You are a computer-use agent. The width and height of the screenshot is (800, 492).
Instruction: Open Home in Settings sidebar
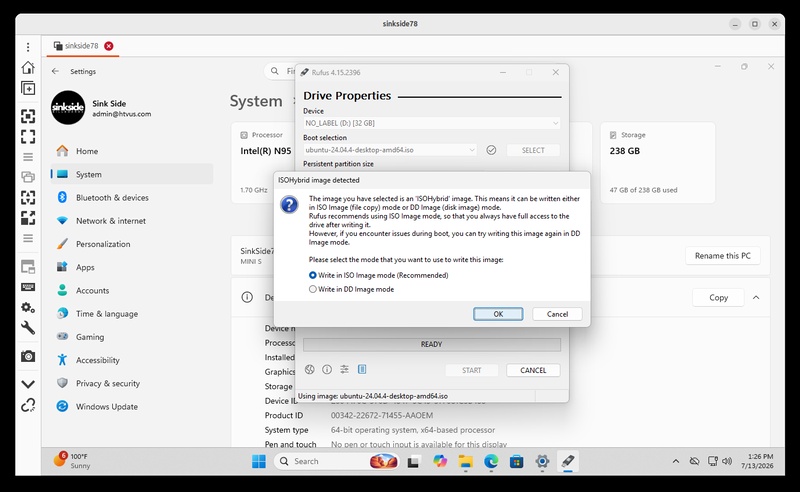(132, 151)
